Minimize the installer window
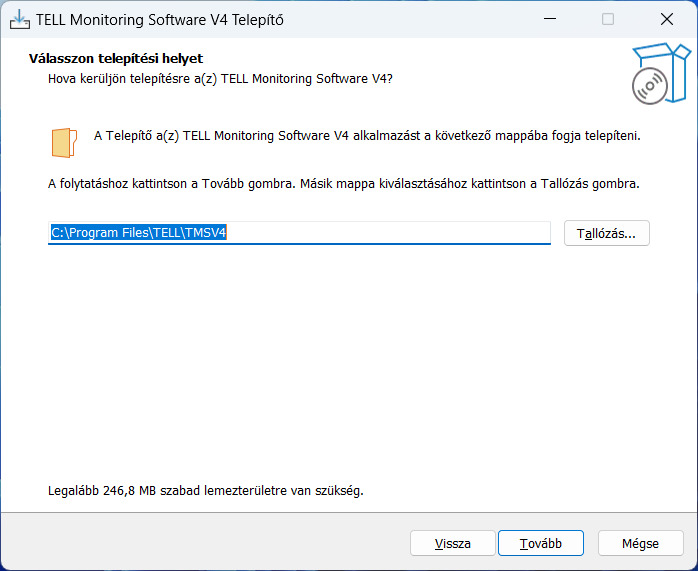 click(550, 19)
